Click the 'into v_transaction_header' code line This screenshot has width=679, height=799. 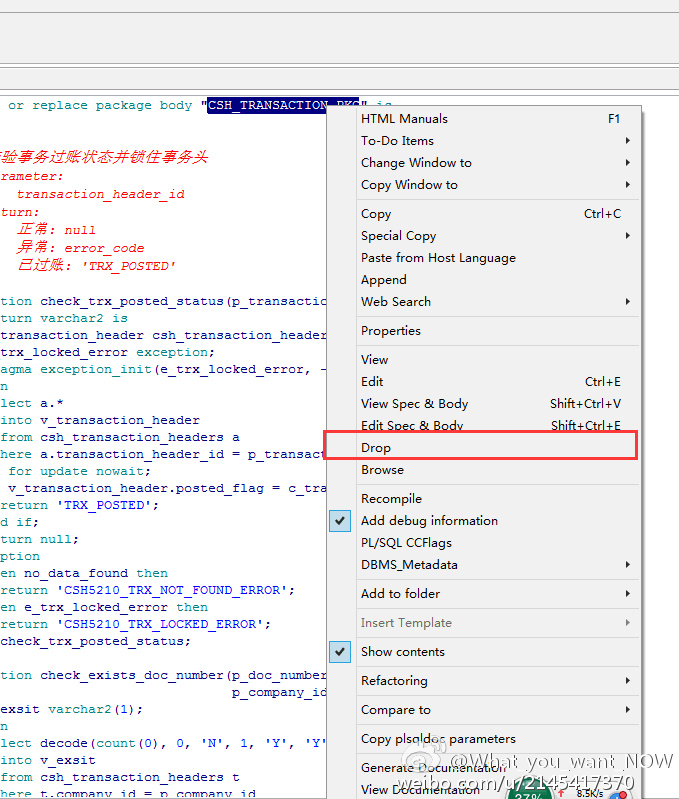pyautogui.click(x=100, y=420)
